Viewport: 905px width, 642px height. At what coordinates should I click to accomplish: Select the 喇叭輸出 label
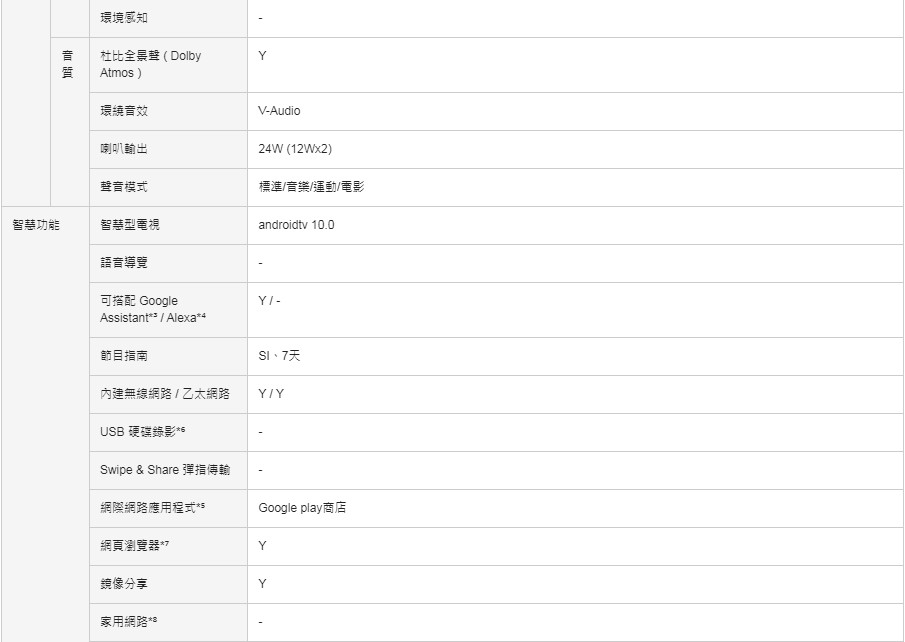tap(124, 149)
